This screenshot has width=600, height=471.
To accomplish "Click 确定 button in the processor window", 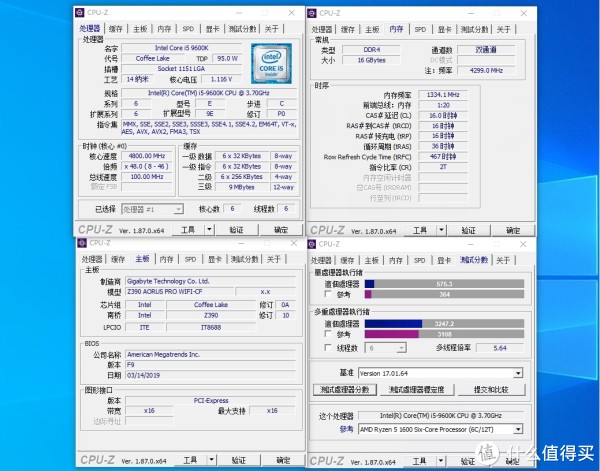I will 281,230.
